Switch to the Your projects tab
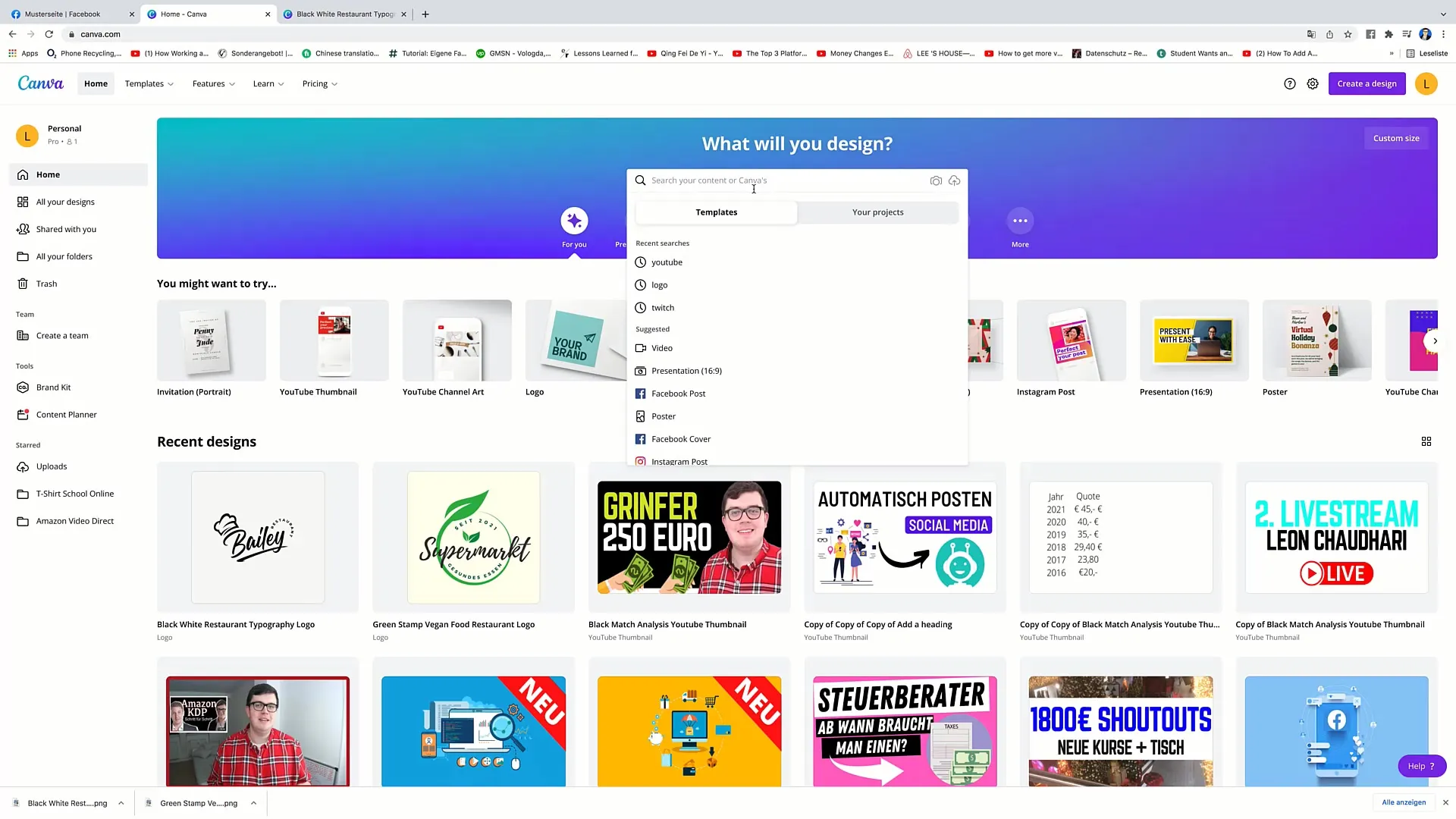Viewport: 1456px width, 819px height. point(878,212)
